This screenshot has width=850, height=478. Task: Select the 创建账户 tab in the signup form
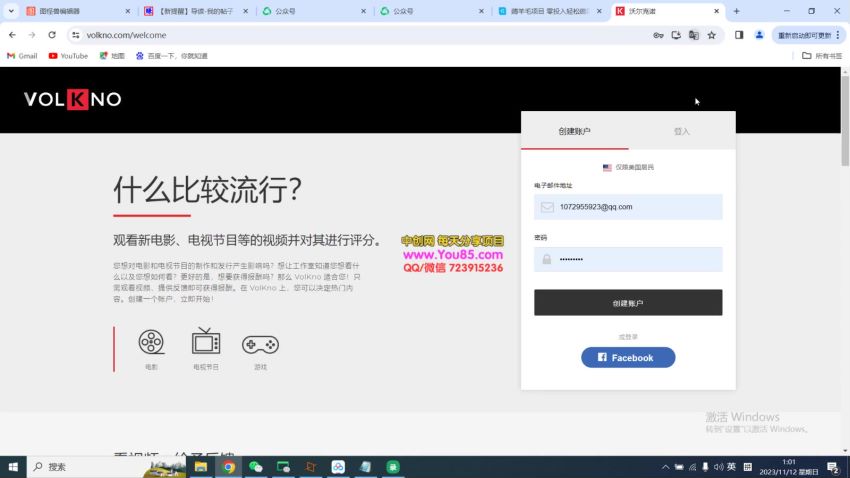(x=575, y=131)
